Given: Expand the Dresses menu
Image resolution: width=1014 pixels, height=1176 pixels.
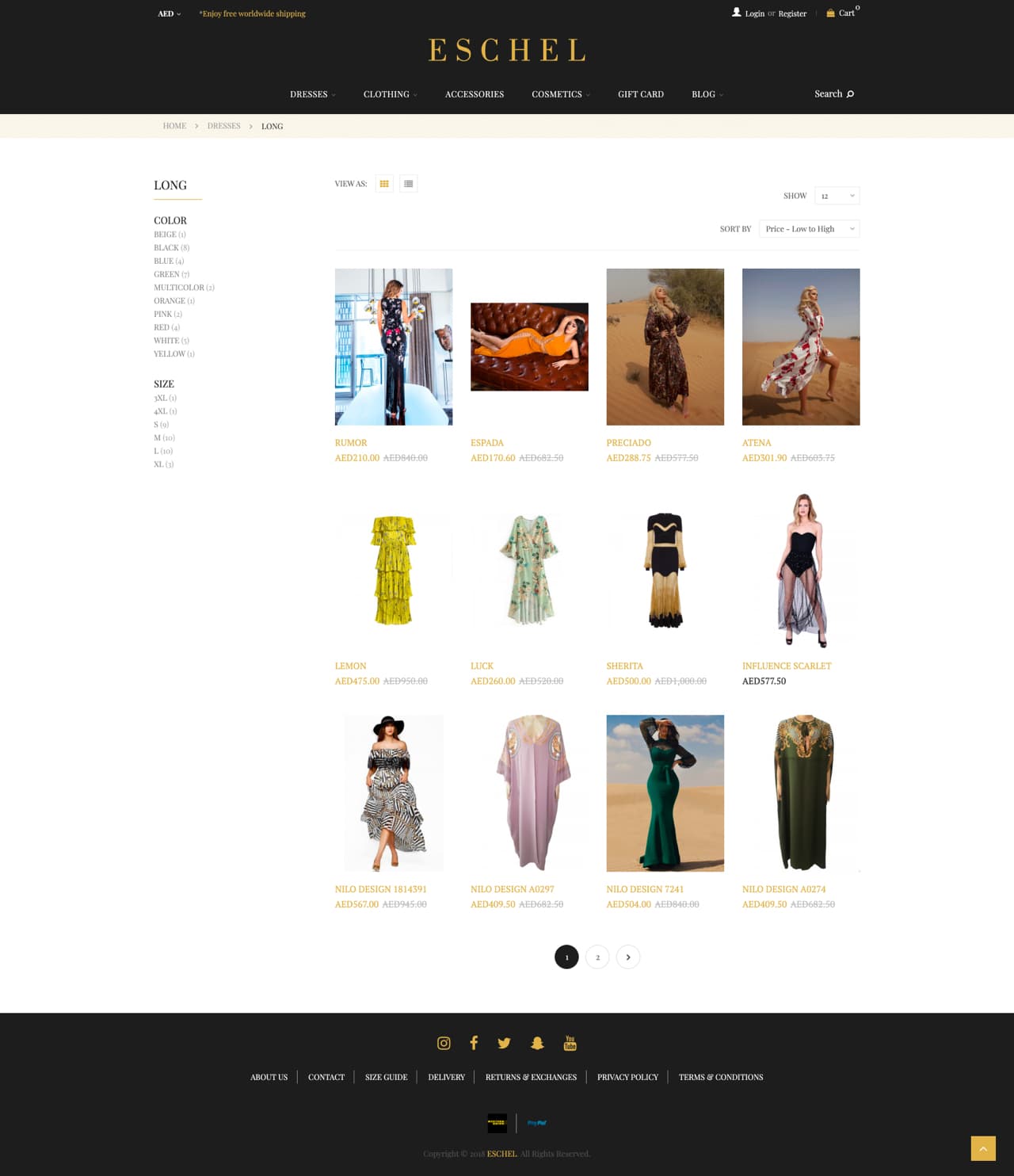Looking at the screenshot, I should [x=312, y=94].
